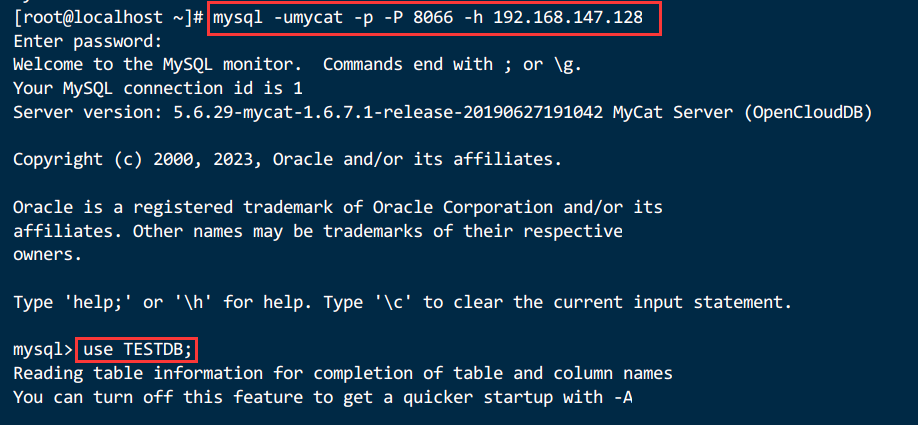Click the Commands end with ; or \g. text
The width and height of the screenshot is (918, 425).
tap(453, 65)
